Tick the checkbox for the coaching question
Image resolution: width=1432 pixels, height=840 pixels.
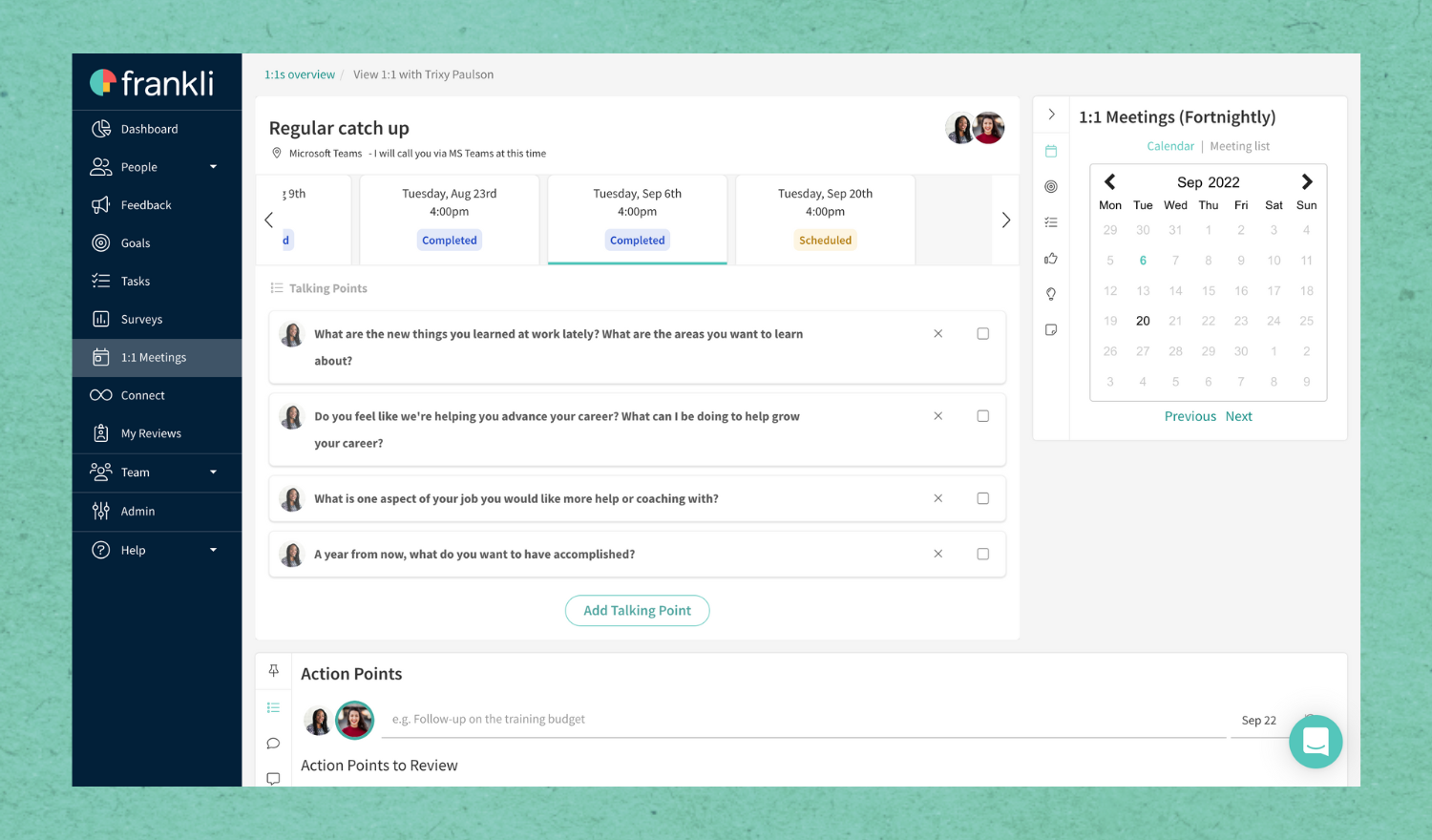point(982,497)
